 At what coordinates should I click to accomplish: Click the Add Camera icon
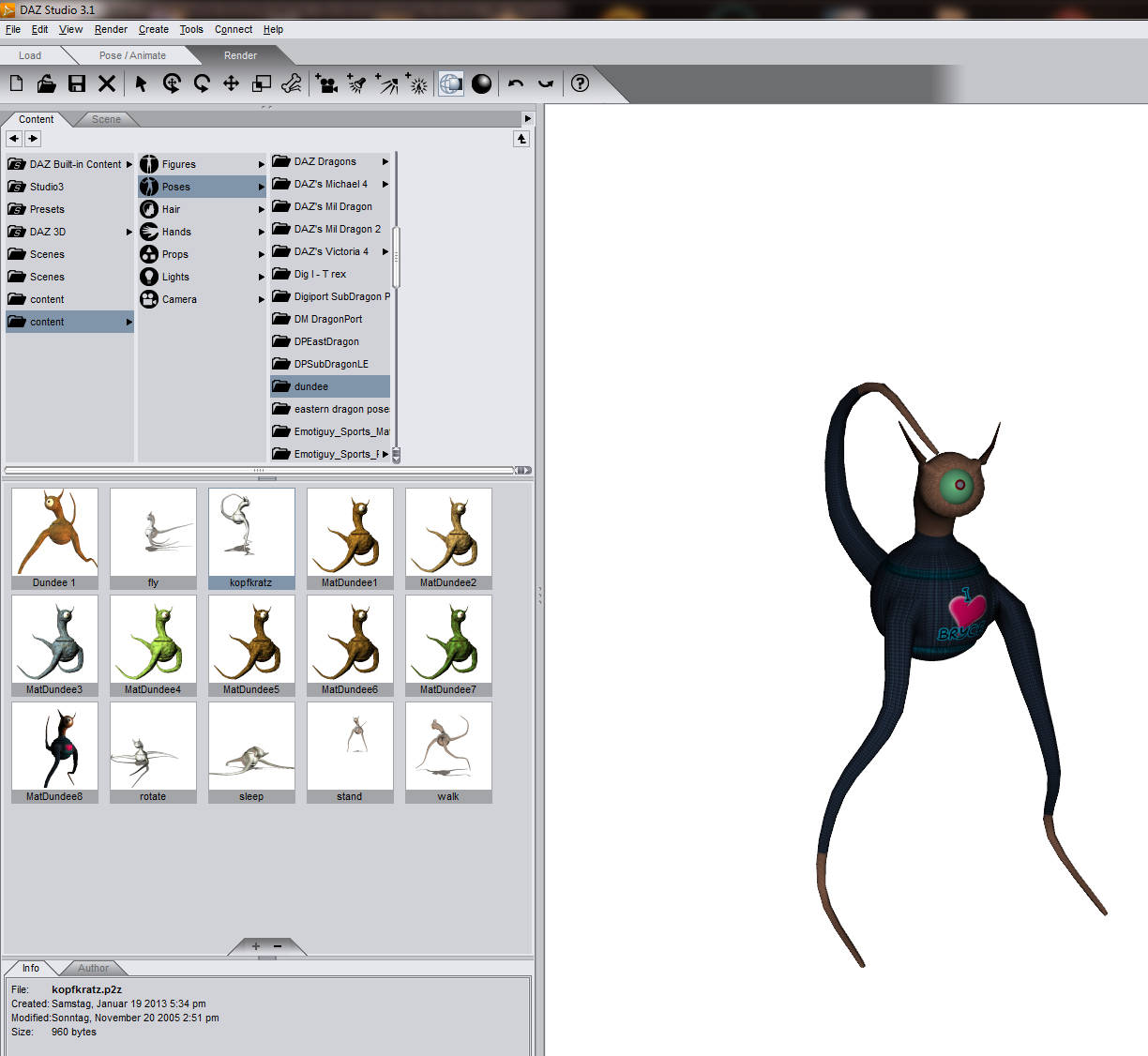326,83
